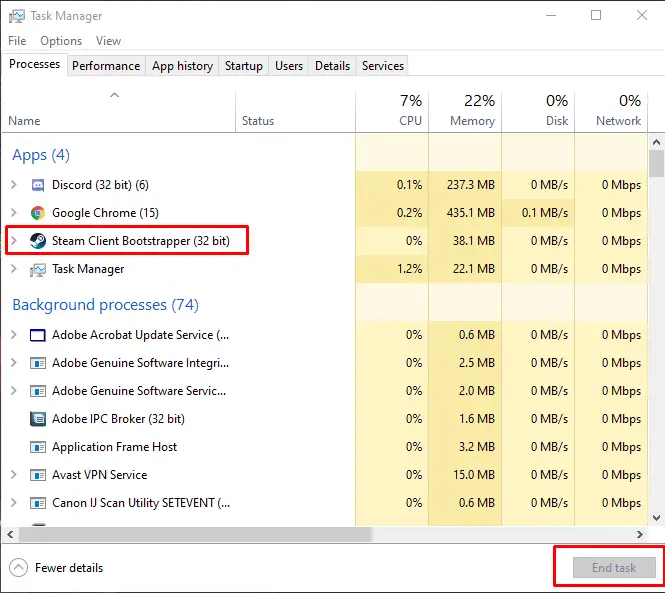Screen dimensions: 665x593
Task: Click the horizontal scrollbar thumb
Action: [x=196, y=534]
